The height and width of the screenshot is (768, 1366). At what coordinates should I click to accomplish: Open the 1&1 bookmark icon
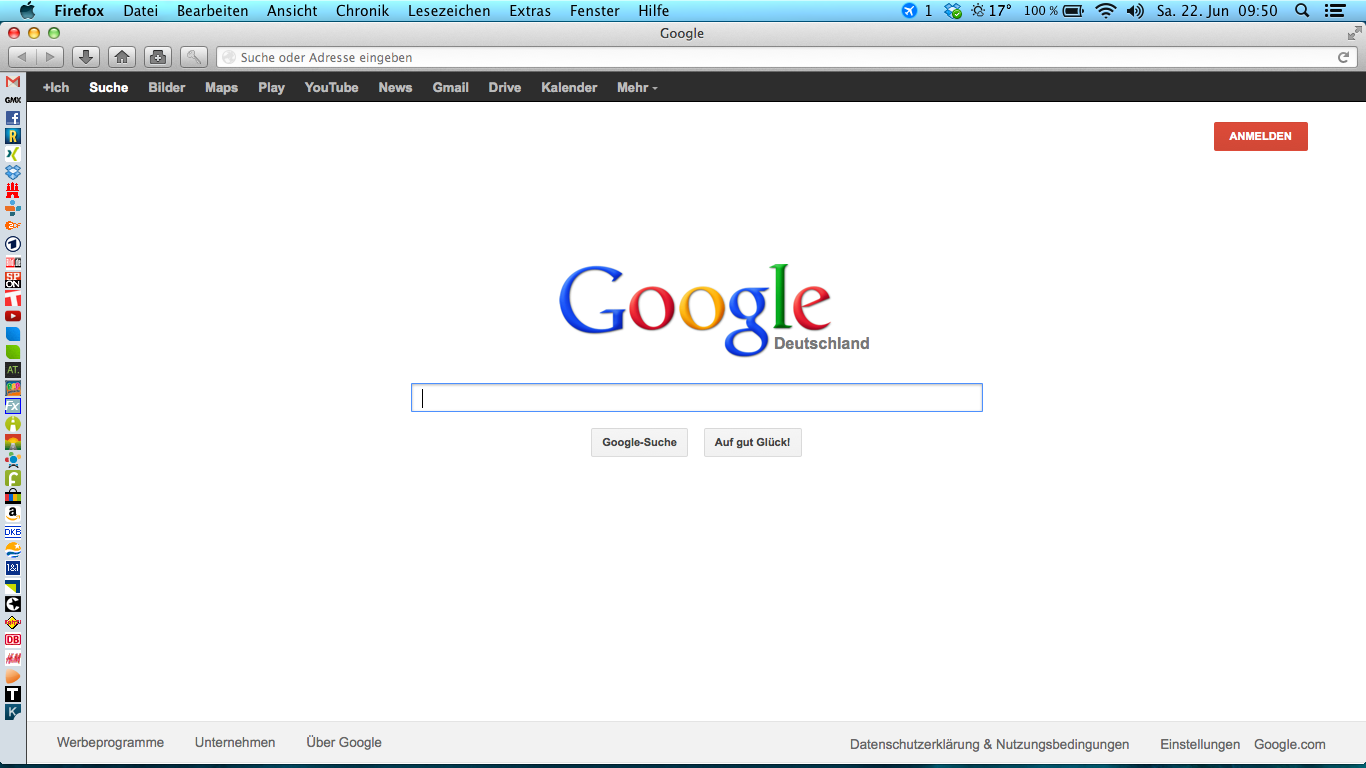(13, 568)
